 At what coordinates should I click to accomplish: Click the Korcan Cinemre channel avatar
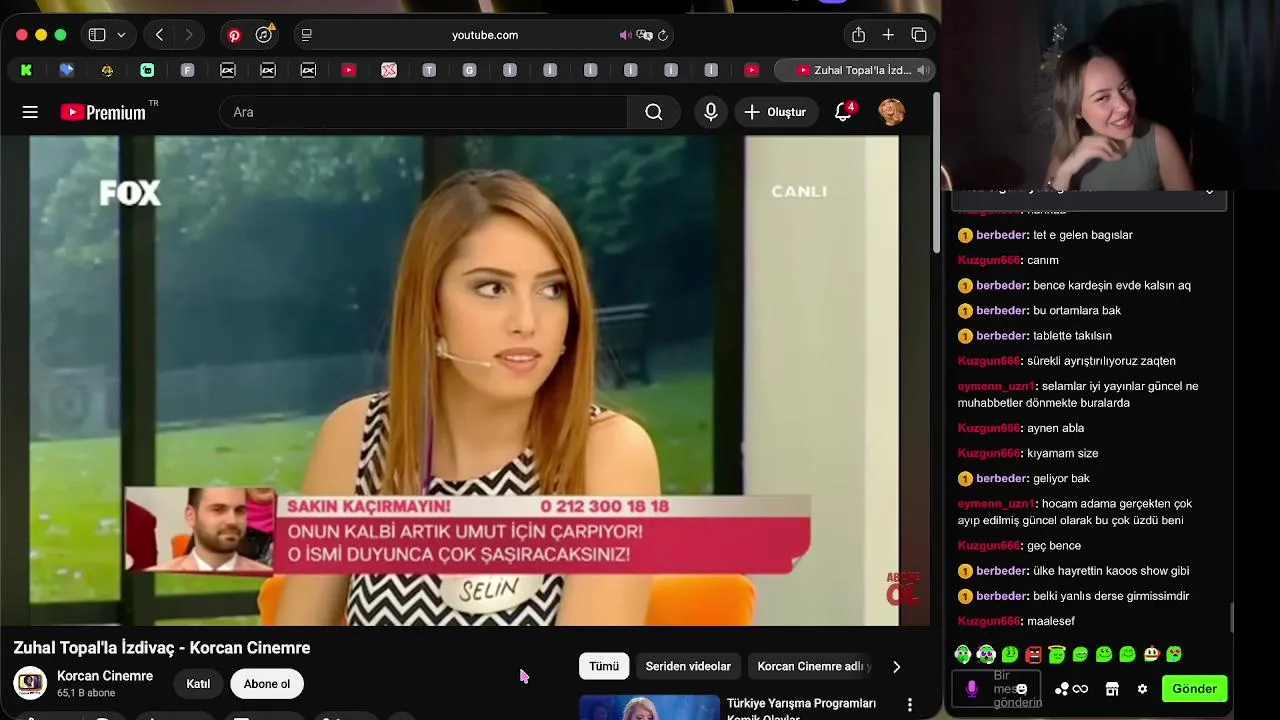[x=30, y=683]
